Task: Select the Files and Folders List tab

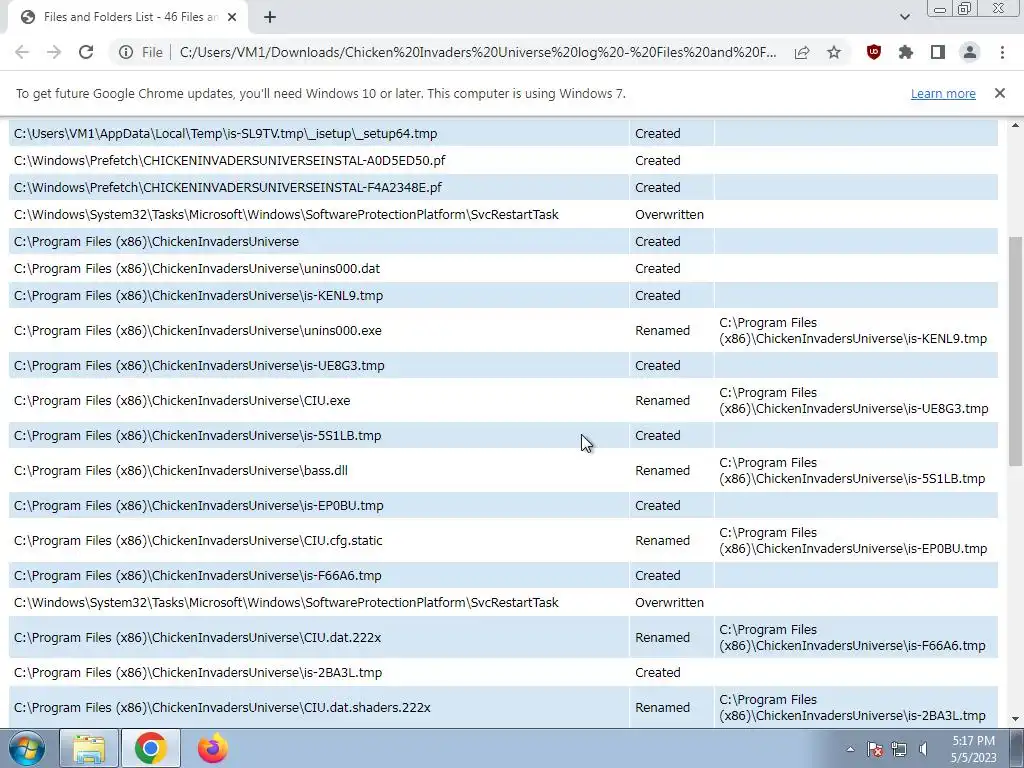Action: (x=127, y=18)
